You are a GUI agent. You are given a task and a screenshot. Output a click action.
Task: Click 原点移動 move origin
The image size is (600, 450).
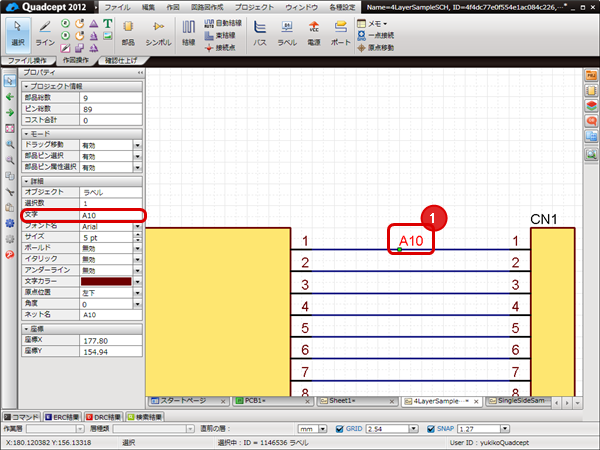click(x=375, y=48)
